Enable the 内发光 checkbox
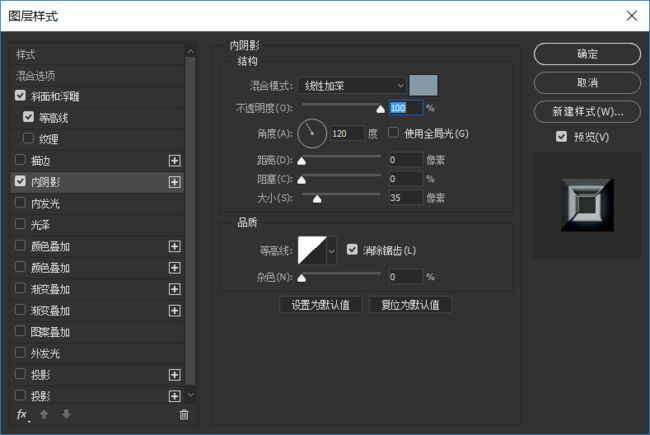This screenshot has width=650, height=435. tap(20, 203)
